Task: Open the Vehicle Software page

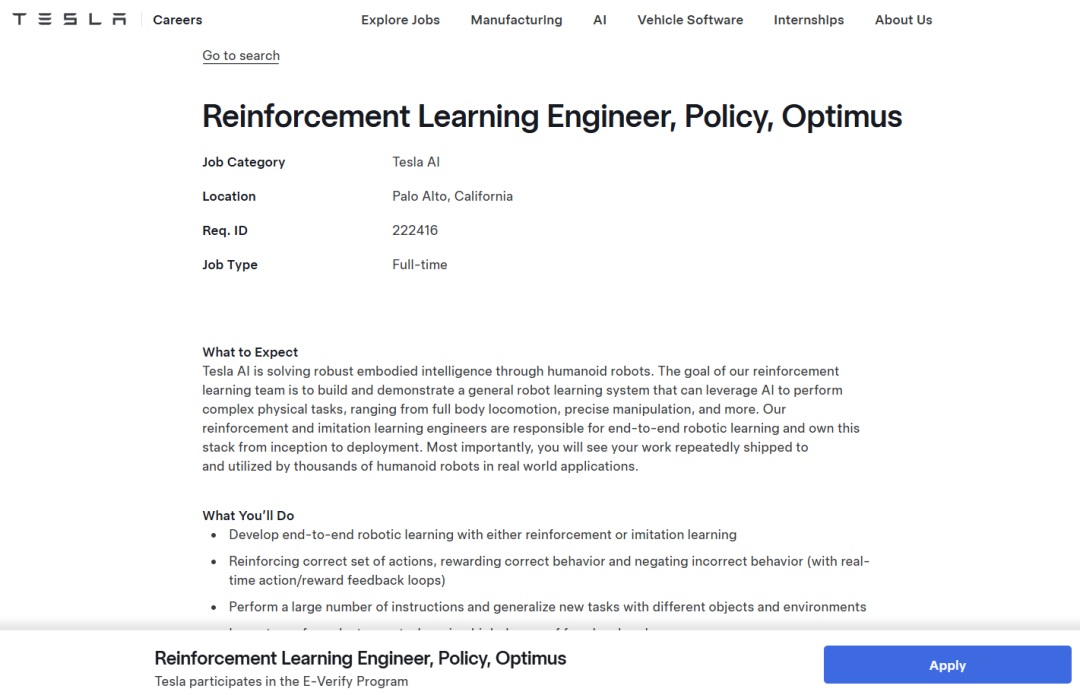Action: 690,20
